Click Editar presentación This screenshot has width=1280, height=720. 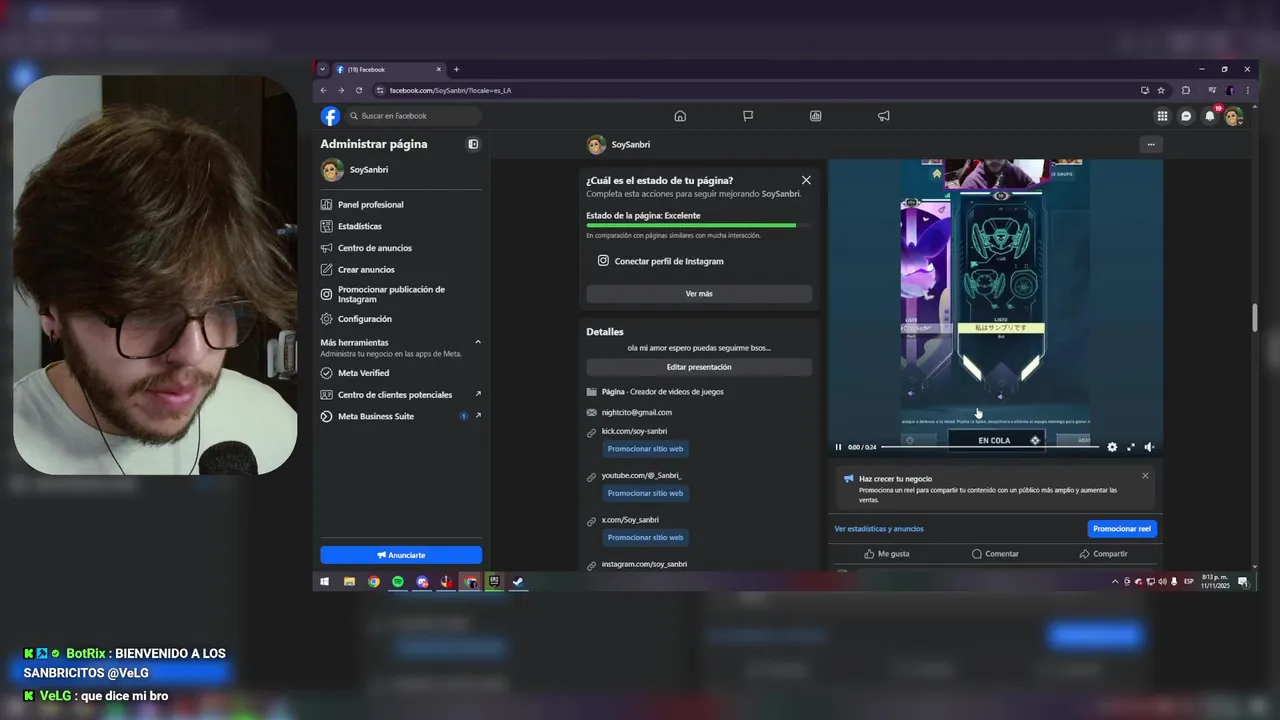coord(699,367)
